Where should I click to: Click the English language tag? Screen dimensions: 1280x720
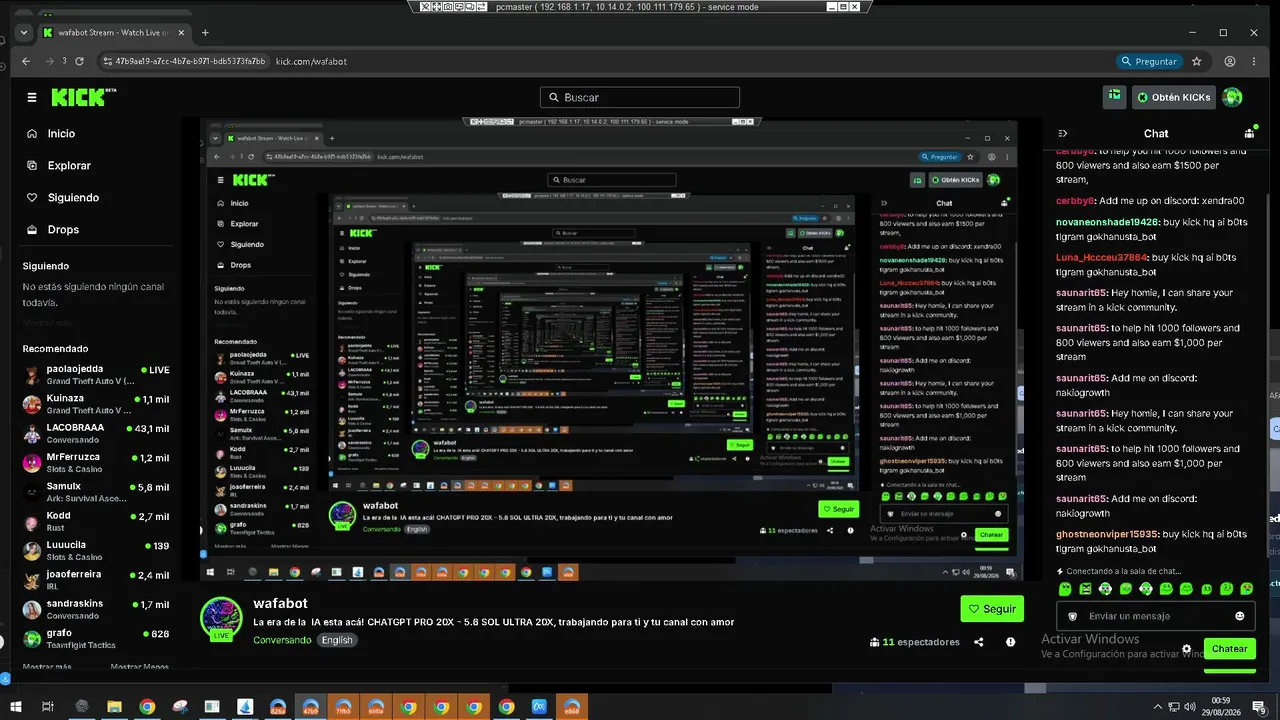point(337,640)
